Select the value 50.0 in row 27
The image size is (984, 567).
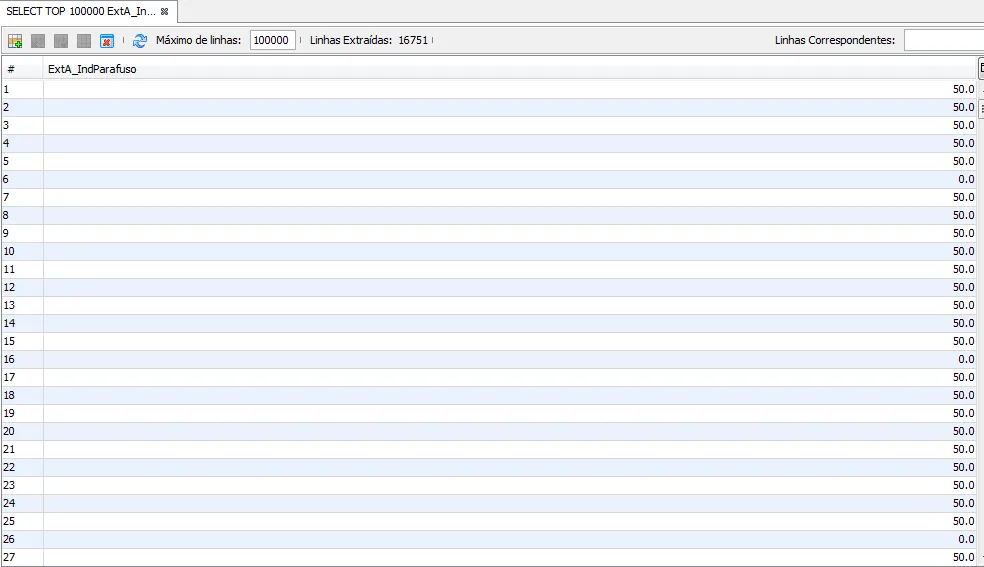pos(963,557)
